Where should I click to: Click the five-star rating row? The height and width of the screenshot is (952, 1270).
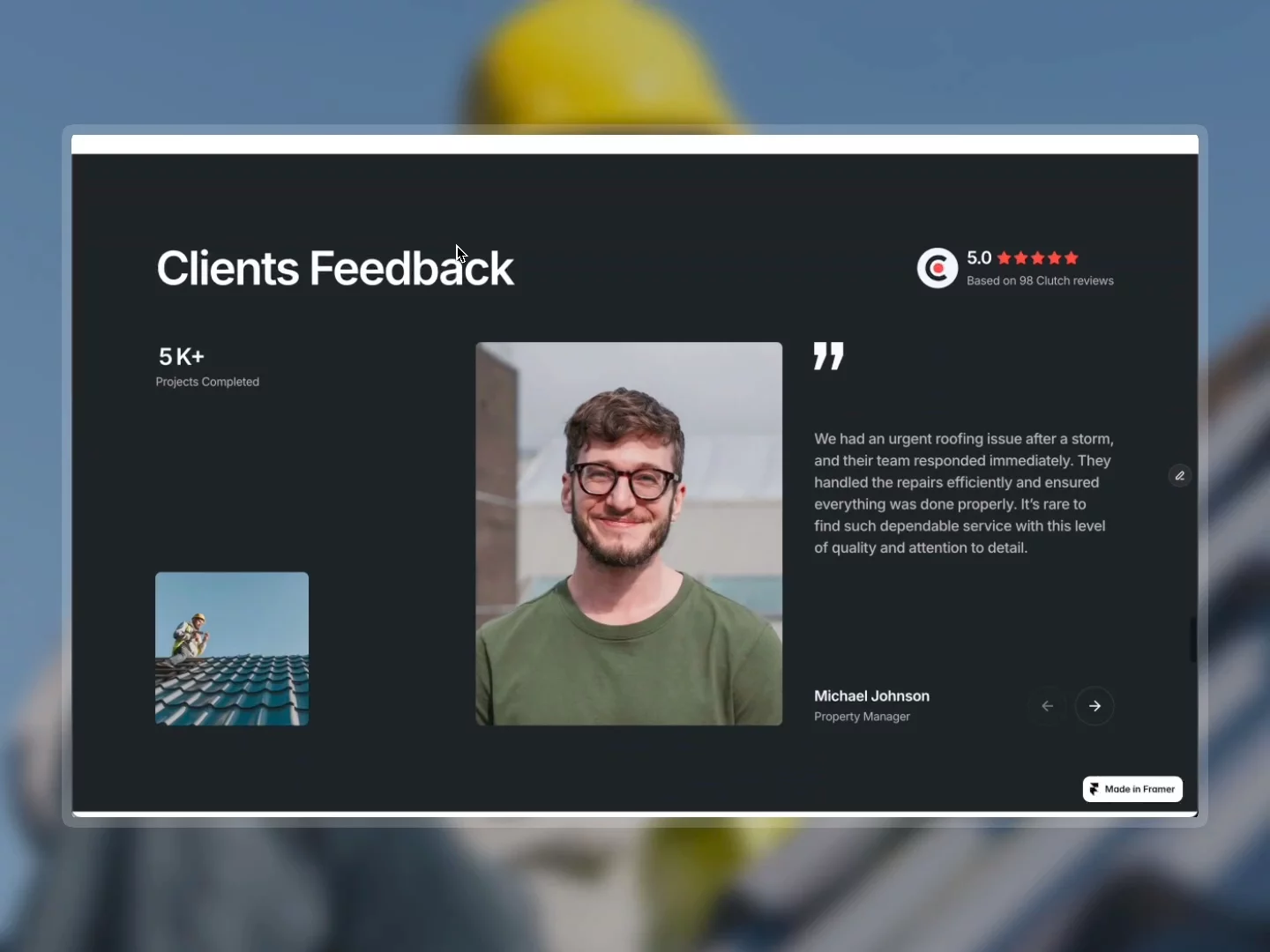(x=1038, y=258)
